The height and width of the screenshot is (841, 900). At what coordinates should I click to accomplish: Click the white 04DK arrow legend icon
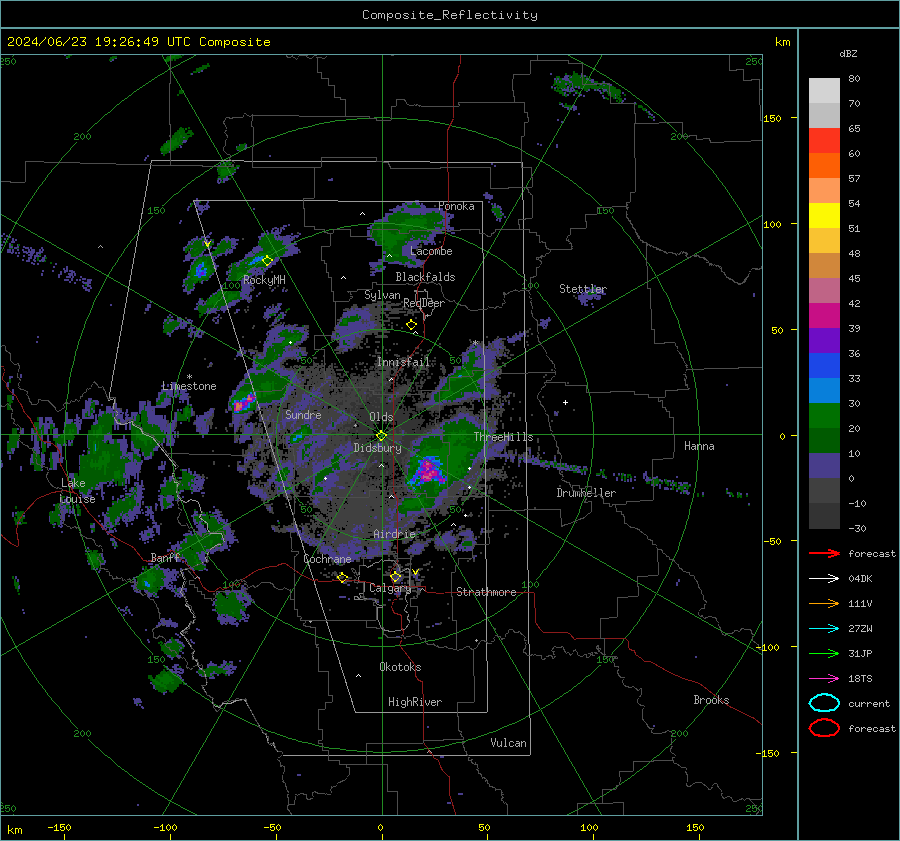[824, 579]
